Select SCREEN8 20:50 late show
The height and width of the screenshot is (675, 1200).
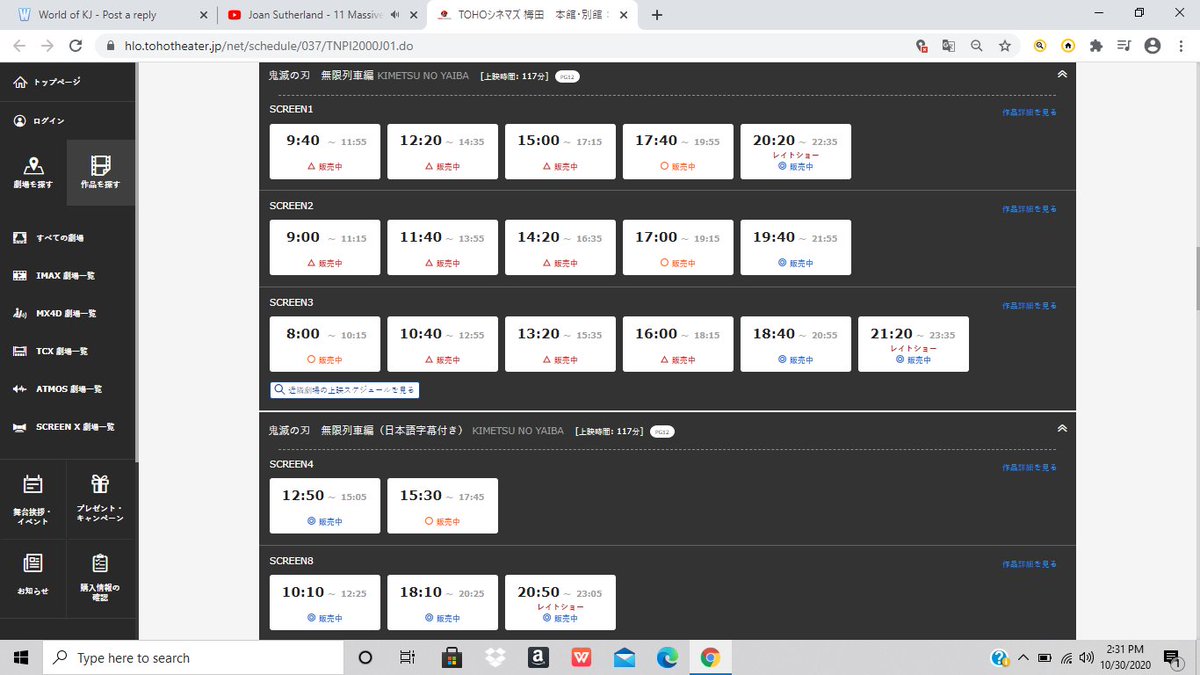coord(560,602)
